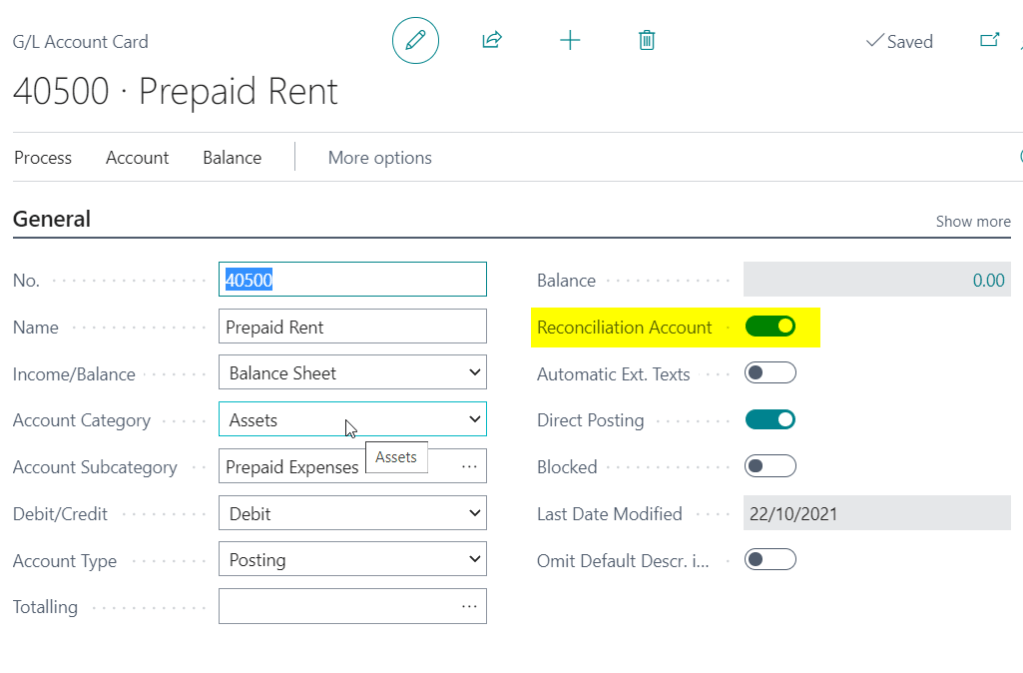Viewport: 1023px width, 673px height.
Task: Click ellipsis in Account Subcategory field
Action: click(x=469, y=467)
